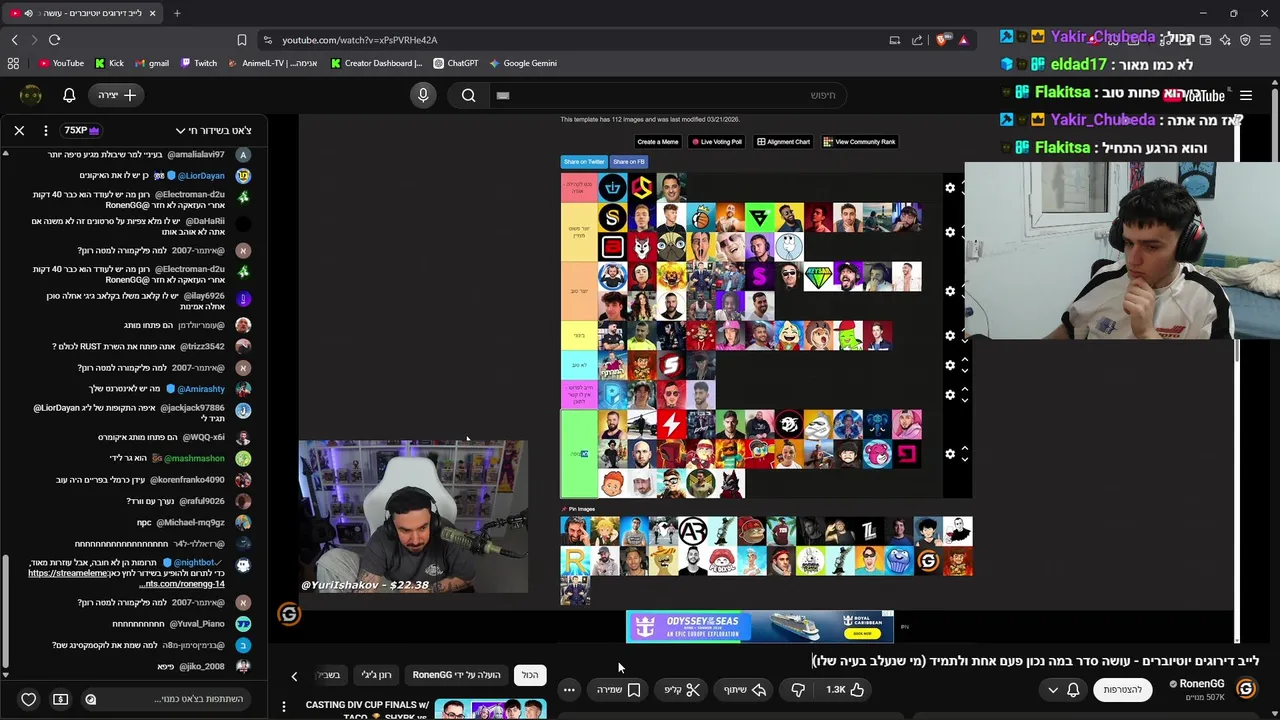Open the Brave Rewards triangle icon

pyautogui.click(x=963, y=40)
